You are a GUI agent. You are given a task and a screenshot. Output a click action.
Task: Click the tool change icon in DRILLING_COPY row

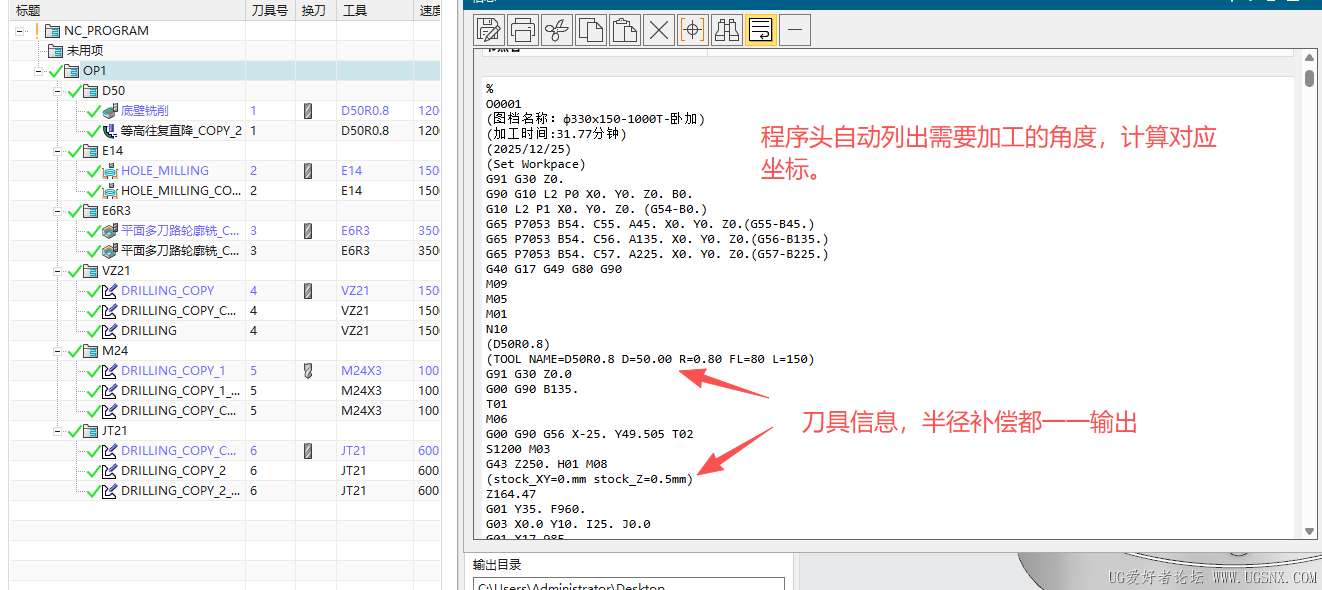(308, 290)
